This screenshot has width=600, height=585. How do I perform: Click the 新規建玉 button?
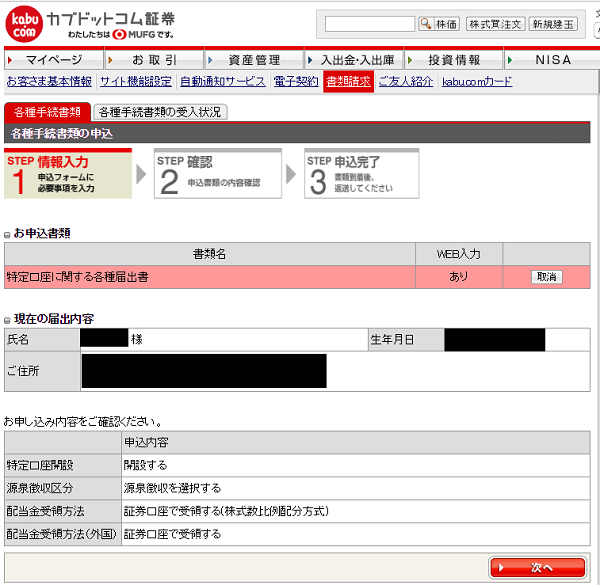(553, 24)
